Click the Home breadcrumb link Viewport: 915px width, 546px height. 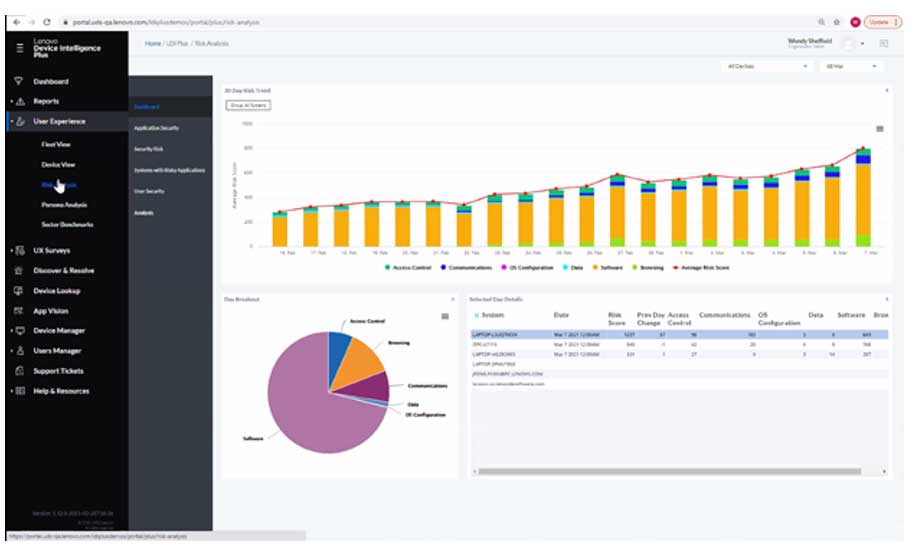click(x=153, y=44)
